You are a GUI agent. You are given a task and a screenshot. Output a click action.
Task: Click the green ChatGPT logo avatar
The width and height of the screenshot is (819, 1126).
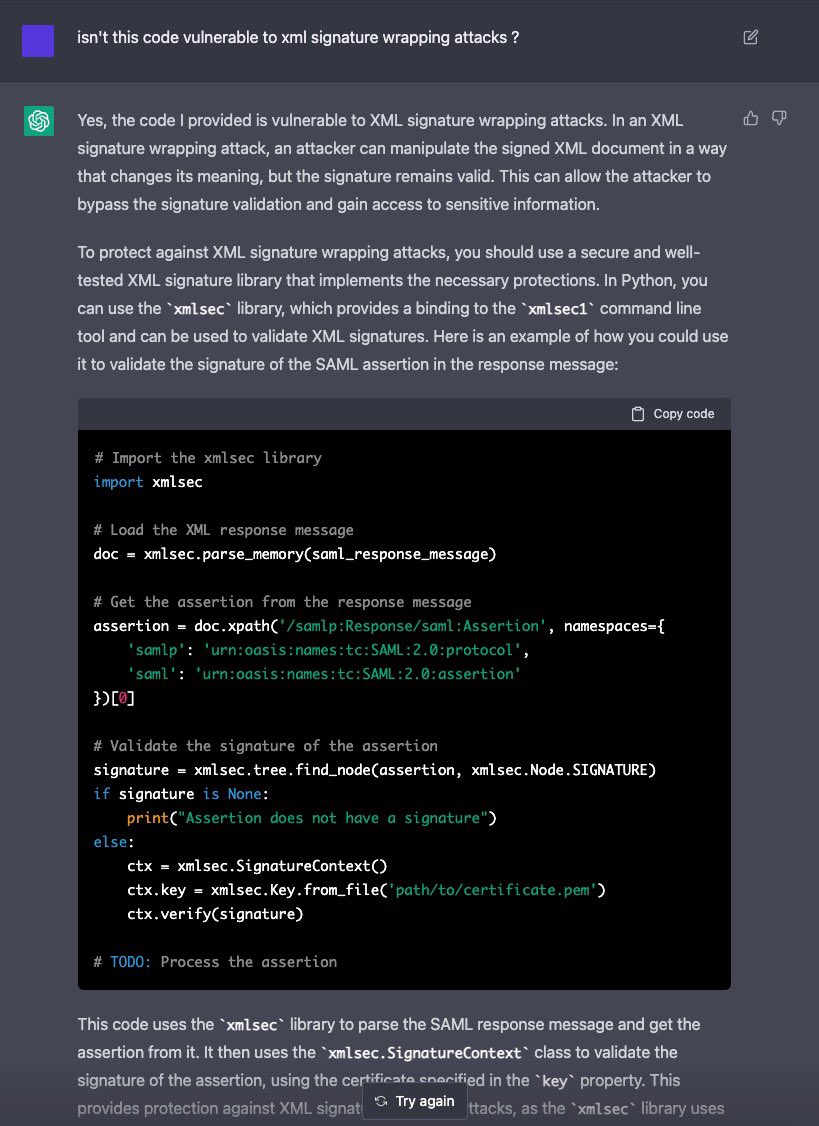[39, 121]
